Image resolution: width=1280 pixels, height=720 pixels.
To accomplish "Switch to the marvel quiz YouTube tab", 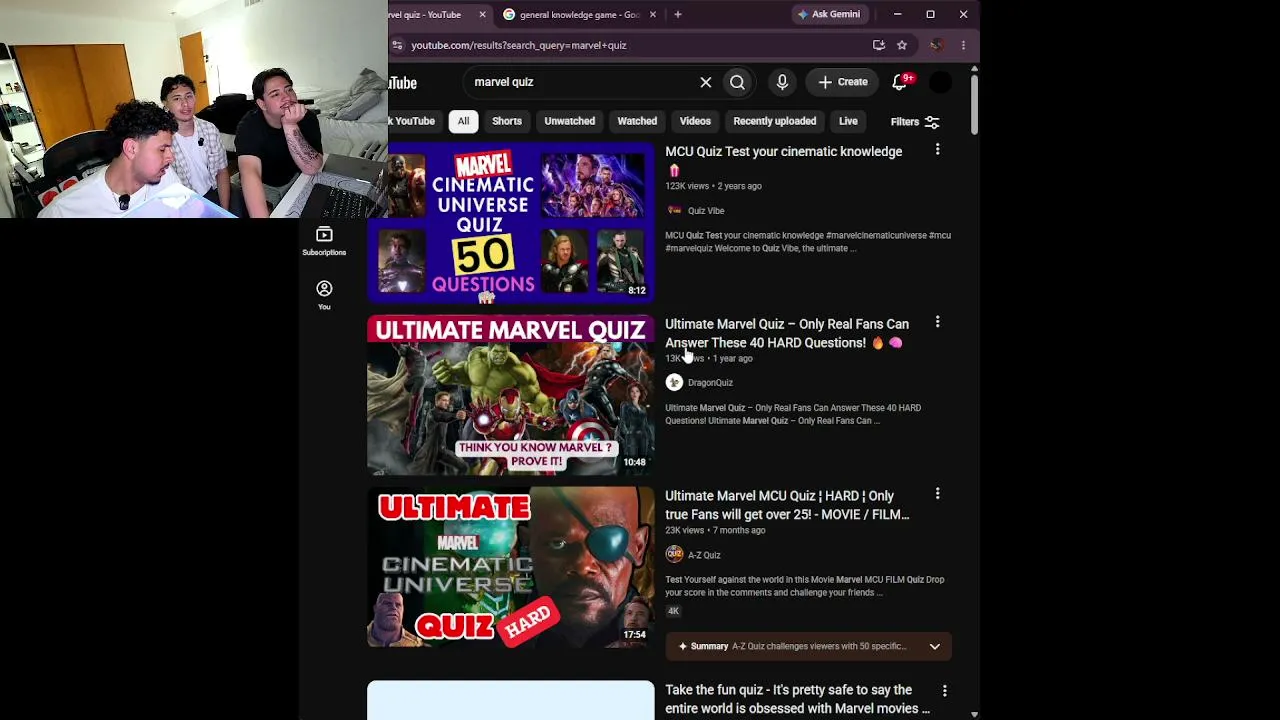I will 430,14.
